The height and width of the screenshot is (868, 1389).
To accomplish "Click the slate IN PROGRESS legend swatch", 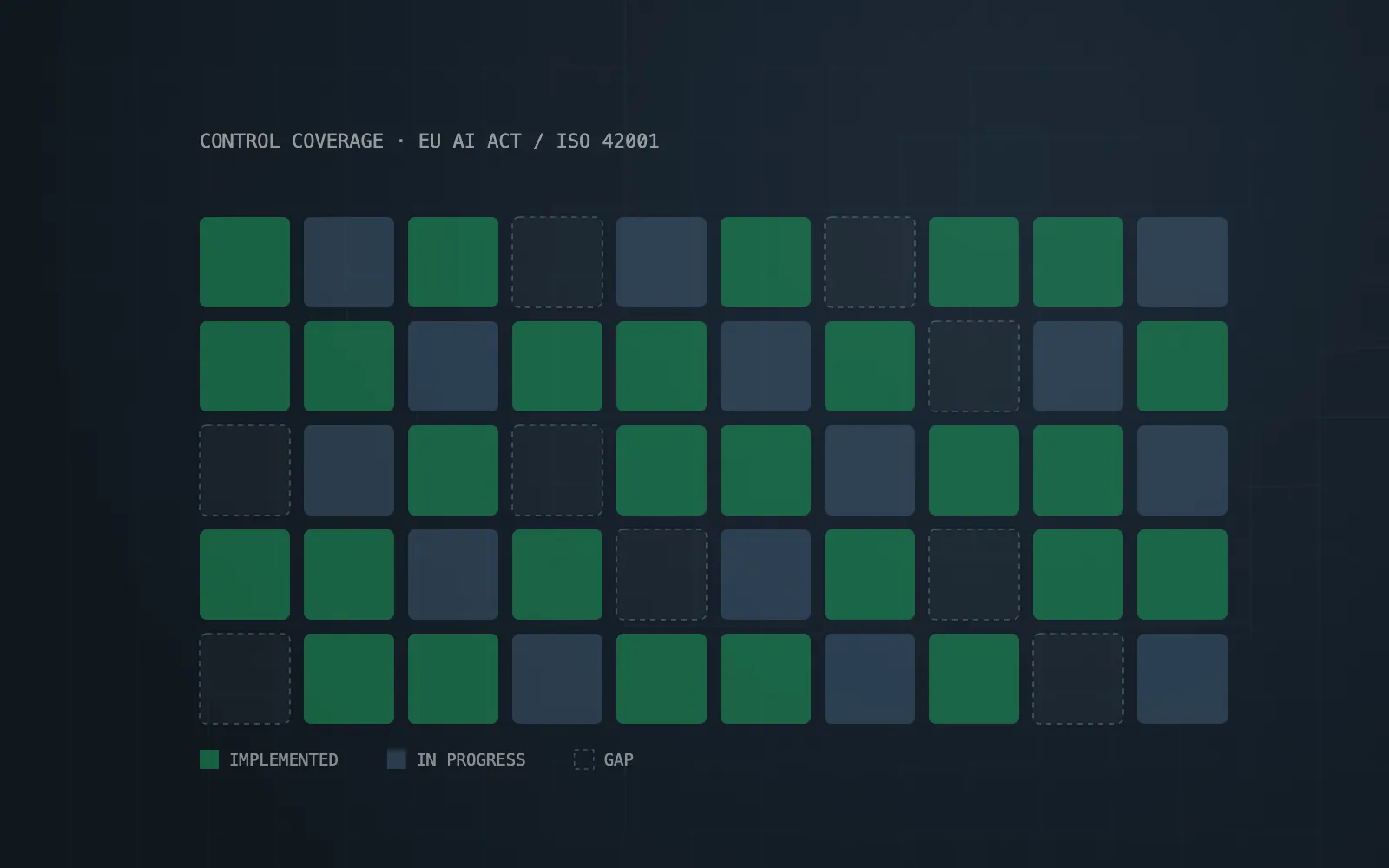I will [397, 759].
